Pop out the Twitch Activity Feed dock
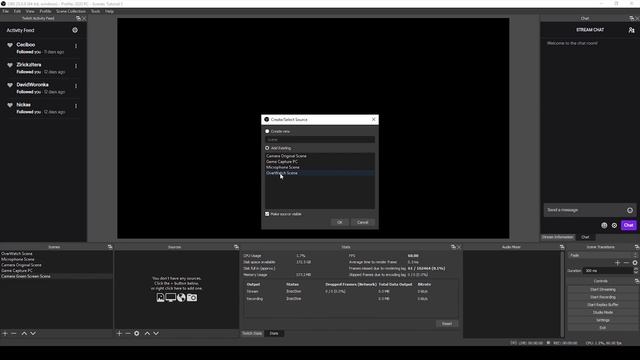 [78, 18]
